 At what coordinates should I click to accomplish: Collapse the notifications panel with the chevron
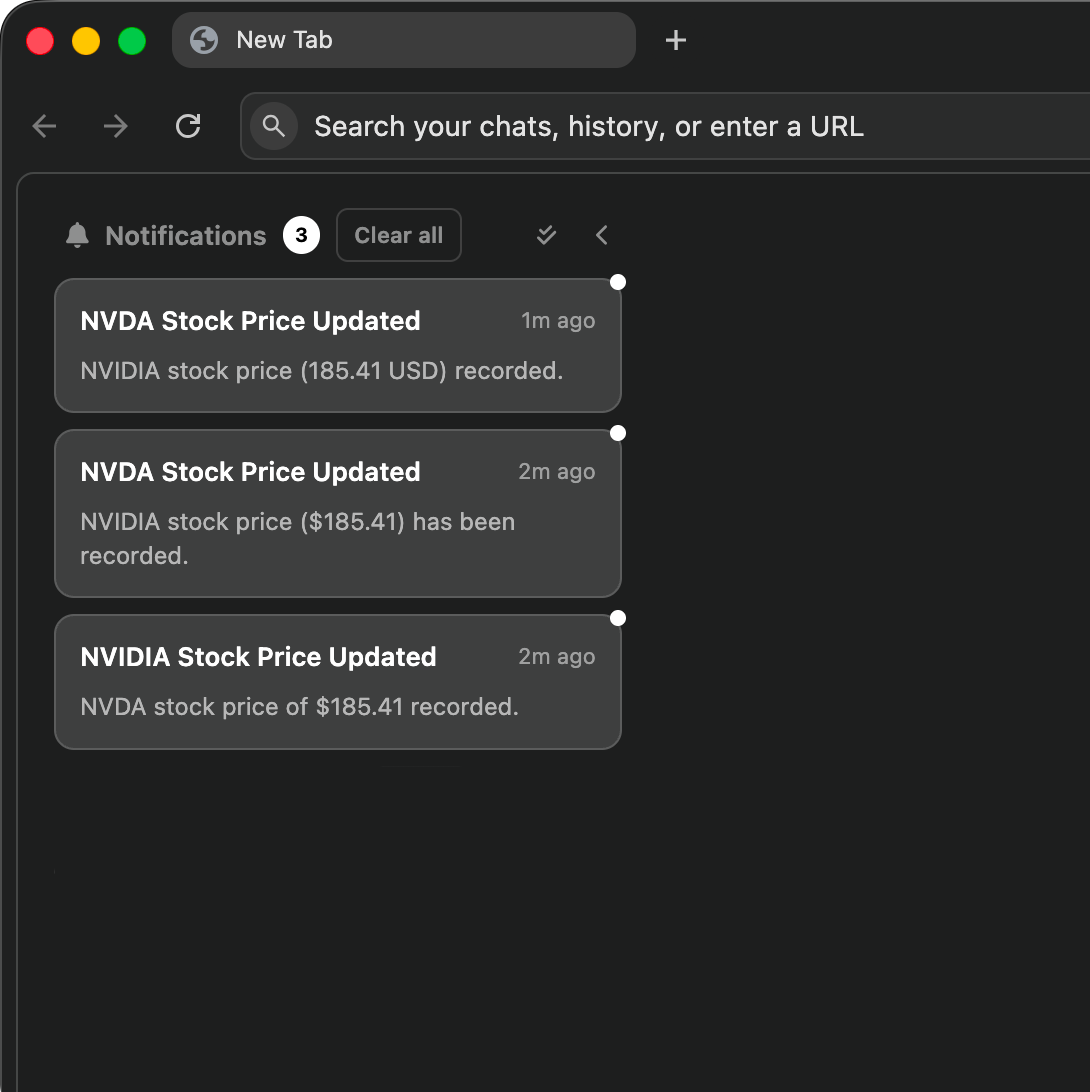coord(601,234)
